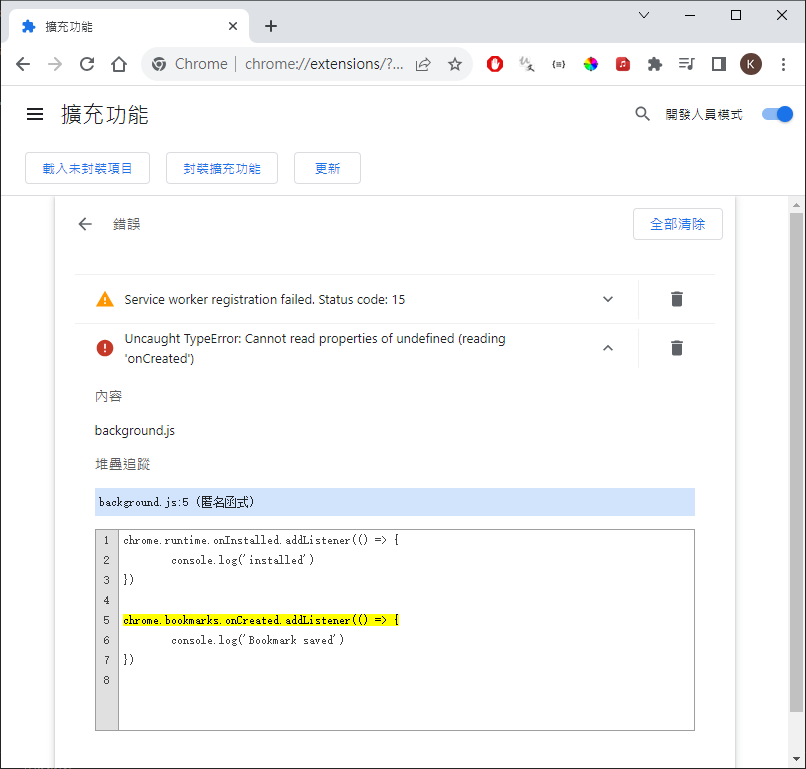806x769 pixels.
Task: Select the background.js:5 stack trace entry
Action: tap(394, 502)
